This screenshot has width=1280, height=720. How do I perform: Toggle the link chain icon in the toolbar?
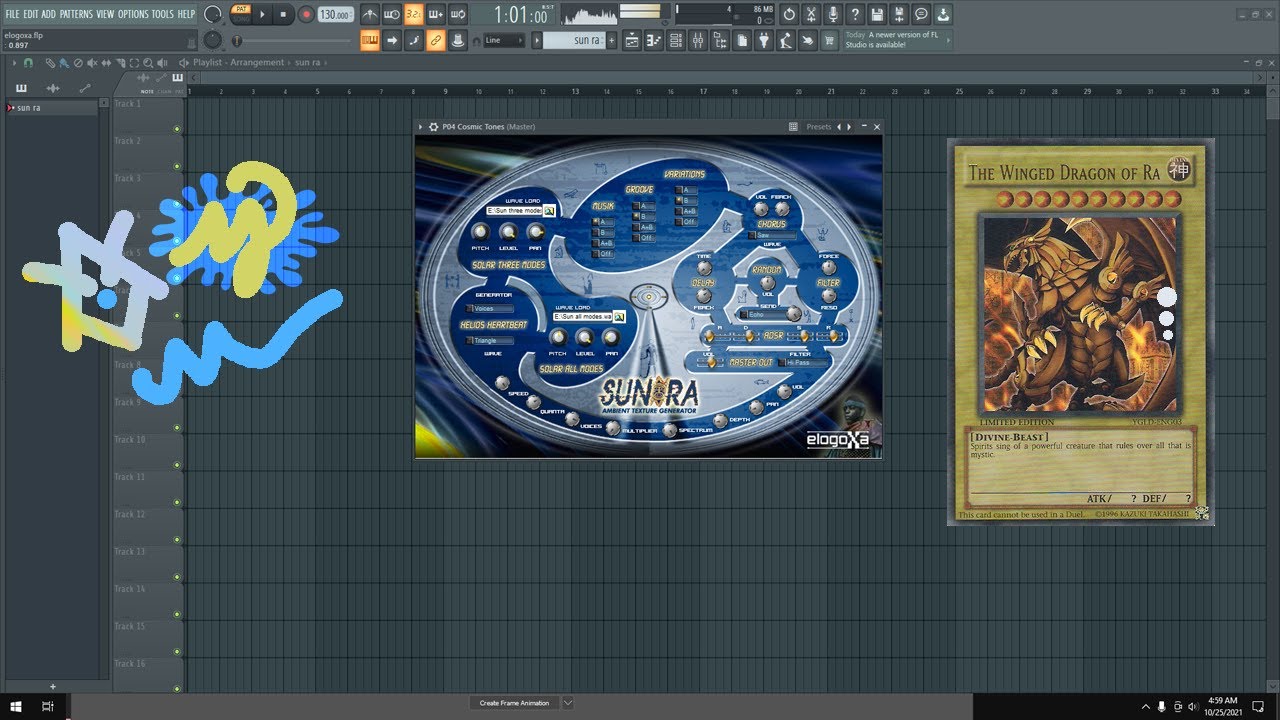pos(436,41)
